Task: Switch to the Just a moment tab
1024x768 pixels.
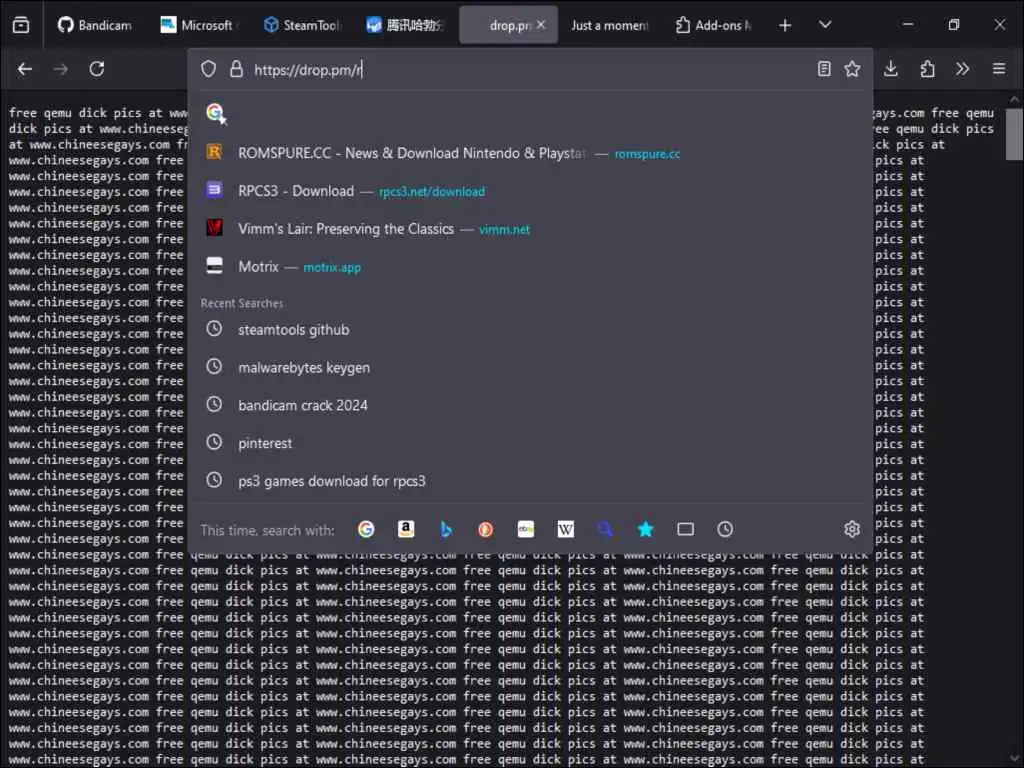Action: tap(609, 25)
